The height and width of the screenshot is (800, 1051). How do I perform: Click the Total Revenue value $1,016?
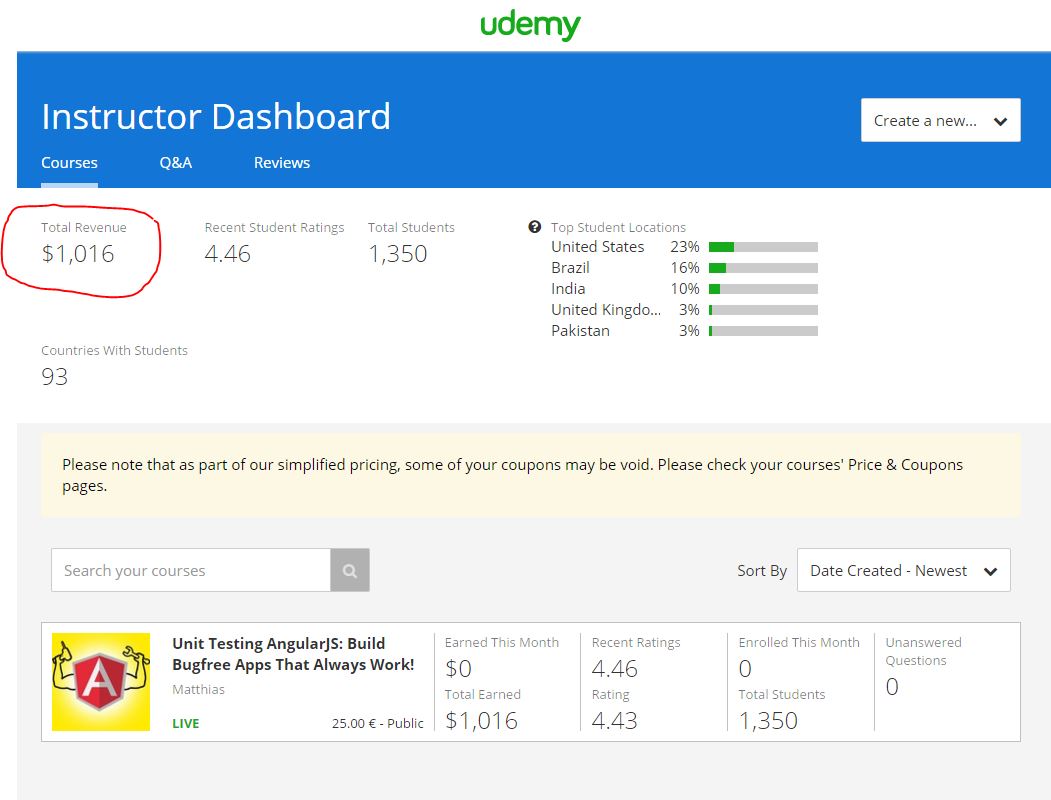[78, 254]
